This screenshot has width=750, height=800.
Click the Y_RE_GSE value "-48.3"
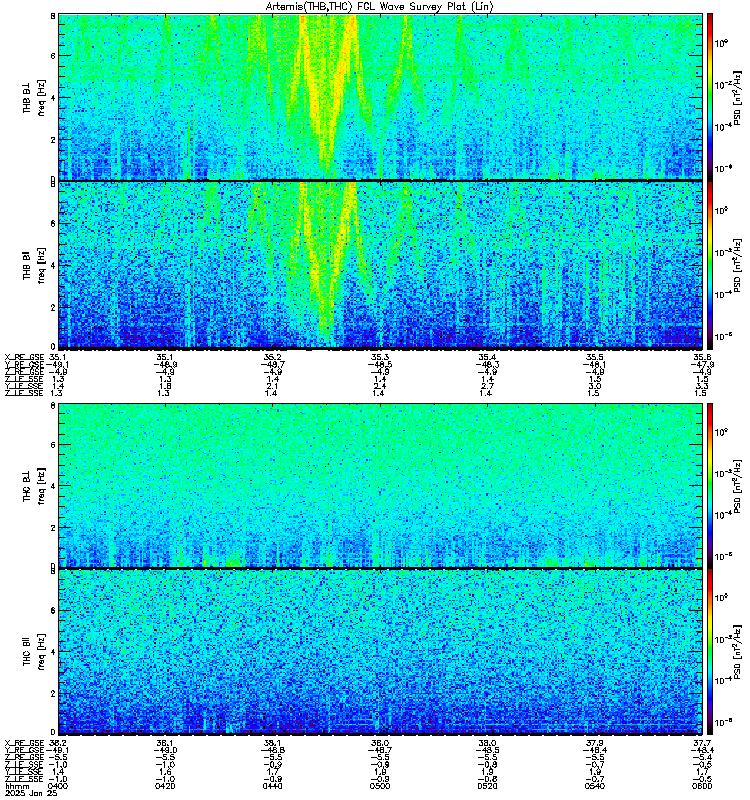[487, 364]
